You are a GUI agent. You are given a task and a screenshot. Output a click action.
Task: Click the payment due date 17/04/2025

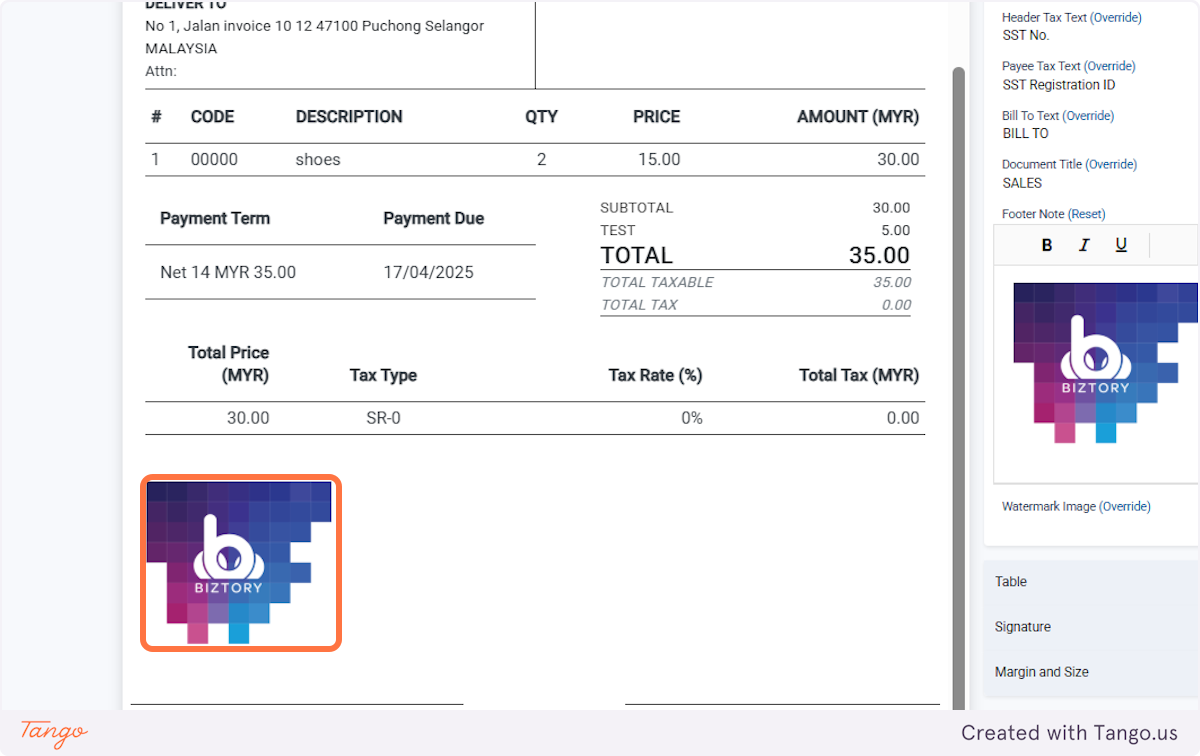429,272
